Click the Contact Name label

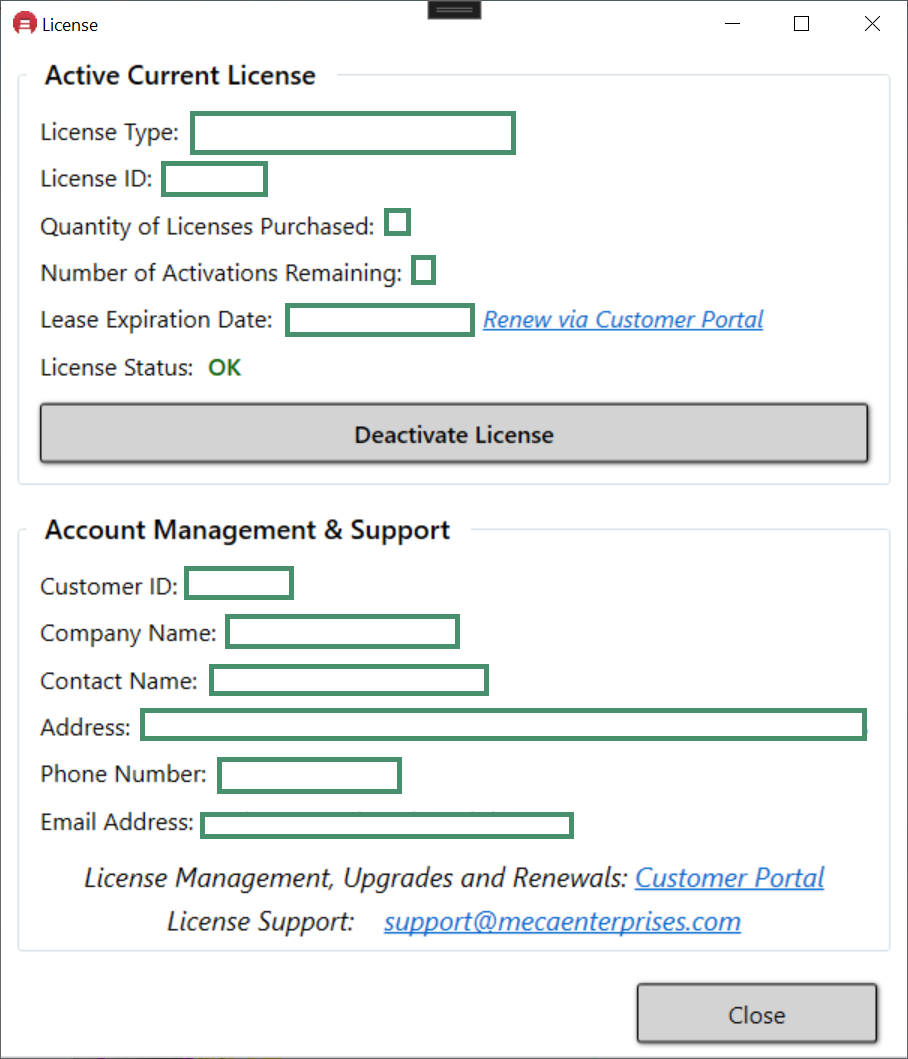click(x=119, y=681)
